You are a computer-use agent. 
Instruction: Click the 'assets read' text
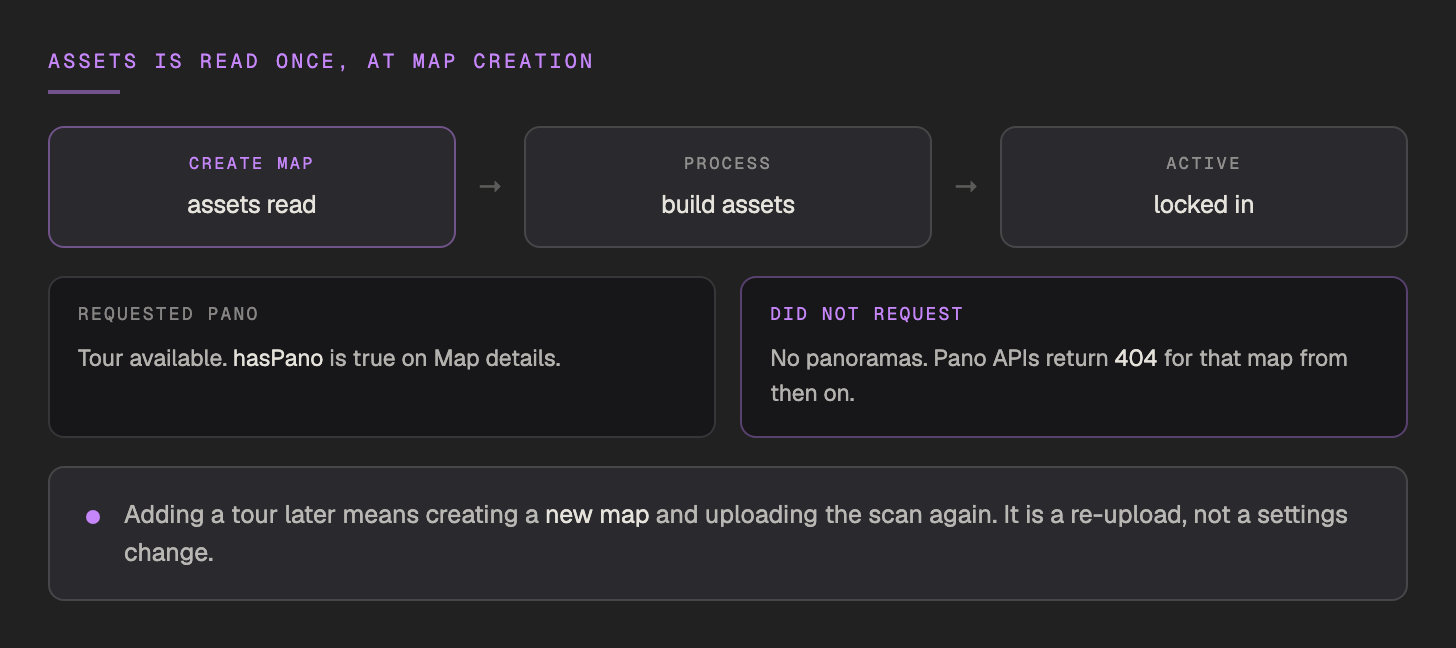(252, 205)
